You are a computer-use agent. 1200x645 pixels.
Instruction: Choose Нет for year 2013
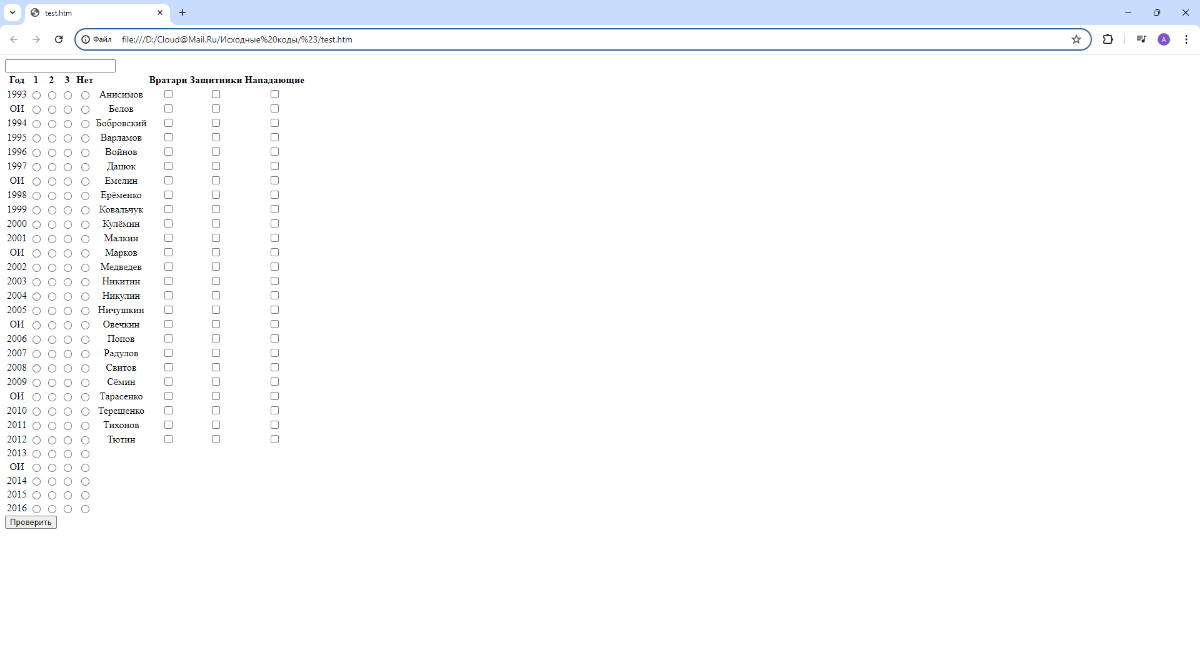coord(85,454)
